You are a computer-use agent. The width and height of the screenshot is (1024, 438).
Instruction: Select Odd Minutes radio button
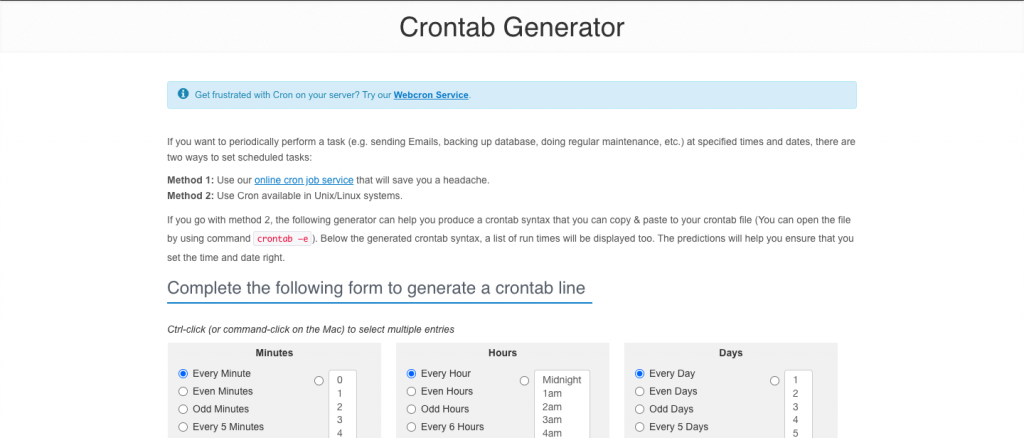pos(183,409)
